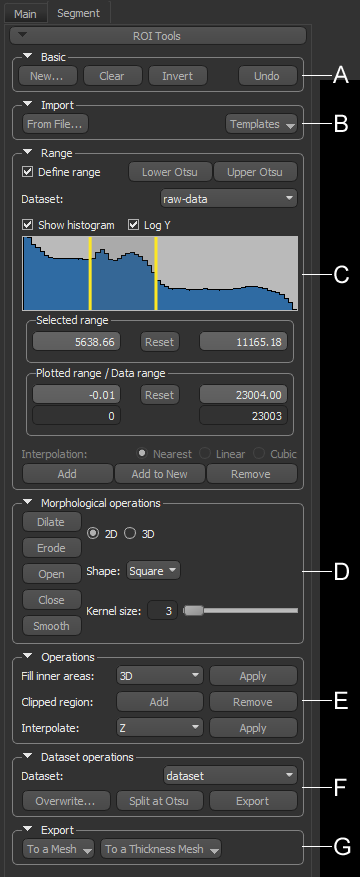The height and width of the screenshot is (877, 360).
Task: Uncheck the Define range checkbox
Action: pyautogui.click(x=27, y=172)
